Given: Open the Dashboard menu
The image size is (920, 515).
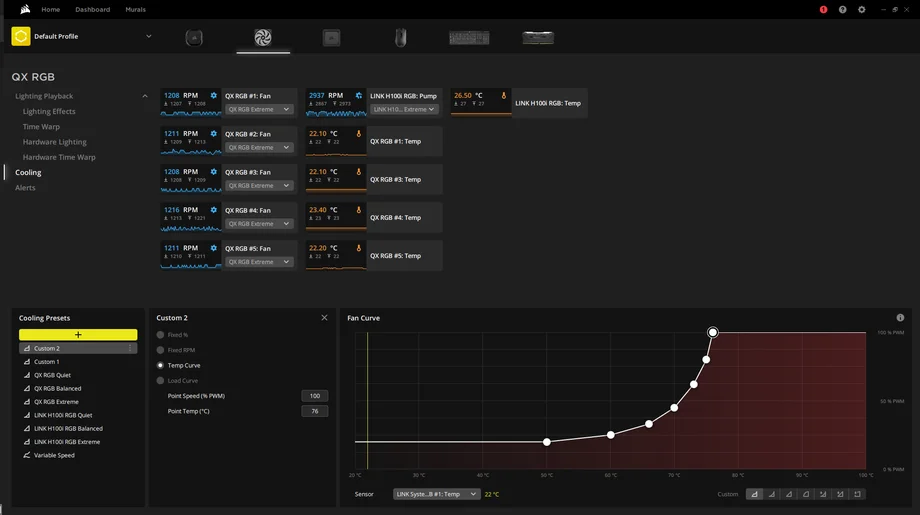Looking at the screenshot, I should pos(93,9).
